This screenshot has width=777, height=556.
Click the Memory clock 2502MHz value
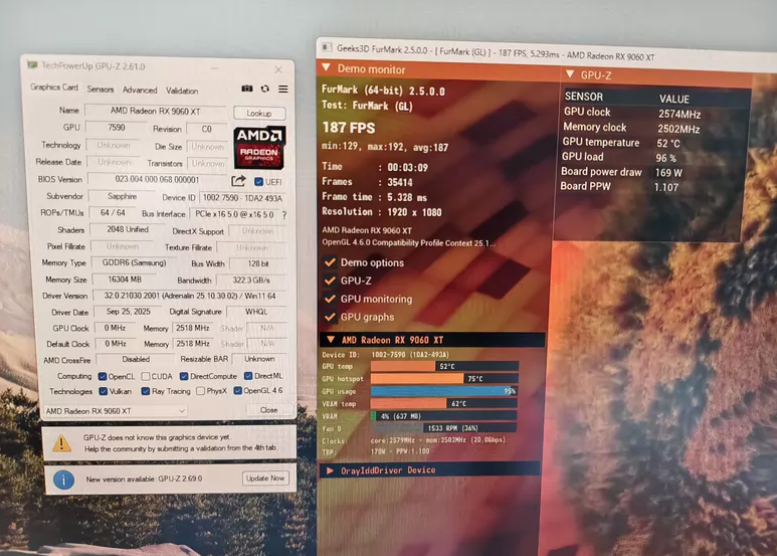pyautogui.click(x=678, y=129)
